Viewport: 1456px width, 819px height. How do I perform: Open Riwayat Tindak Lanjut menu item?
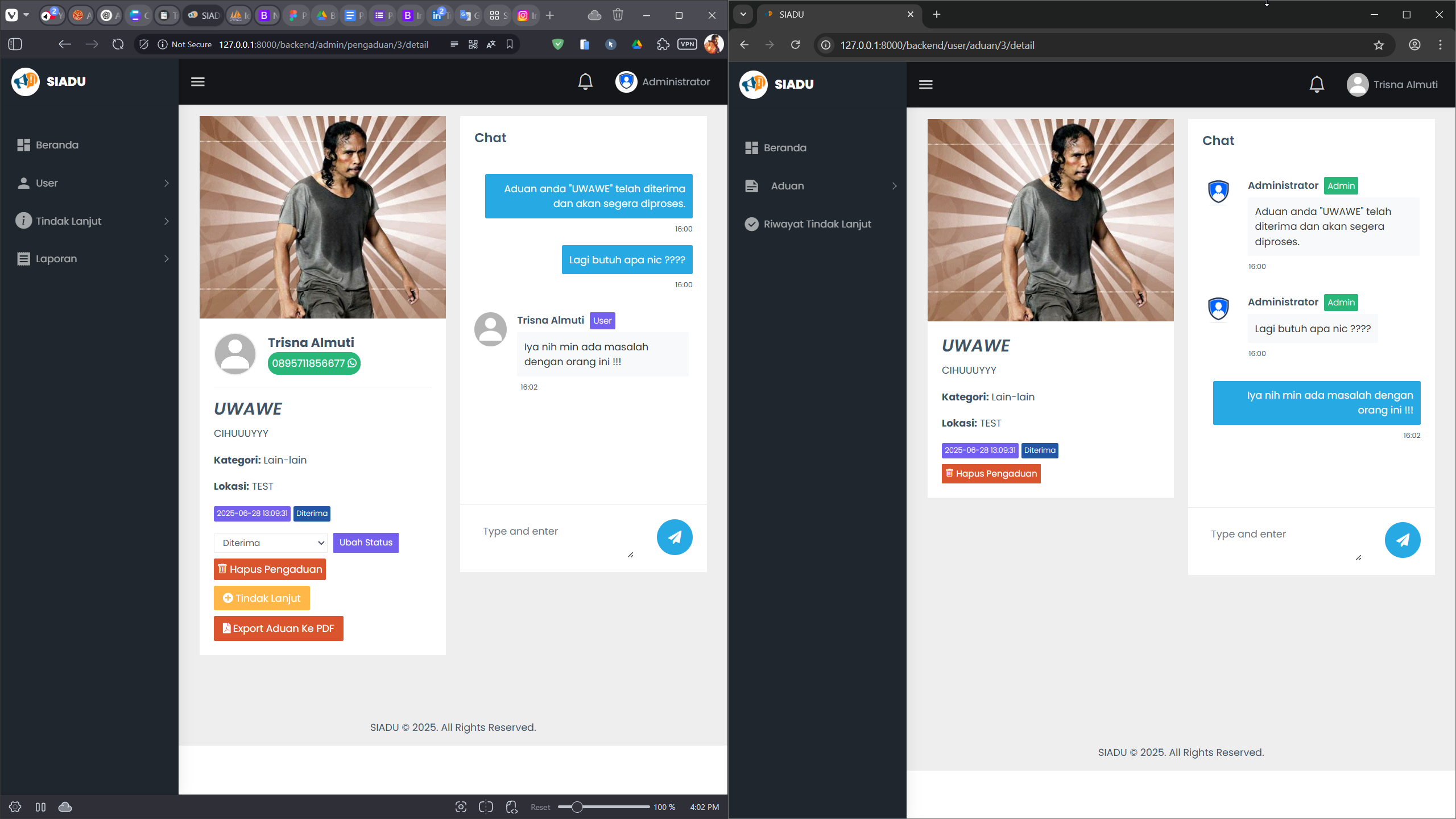pos(817,224)
